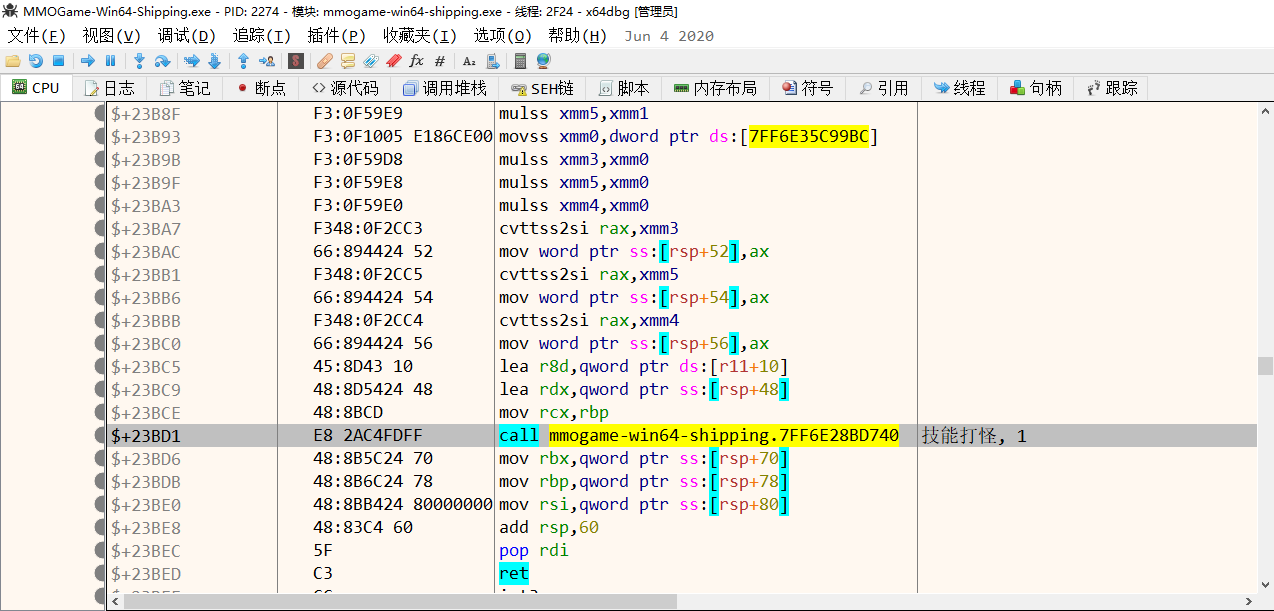Viewport: 1274px width, 611px height.
Task: Open the API calls toolbar icon
Action: tap(492, 61)
